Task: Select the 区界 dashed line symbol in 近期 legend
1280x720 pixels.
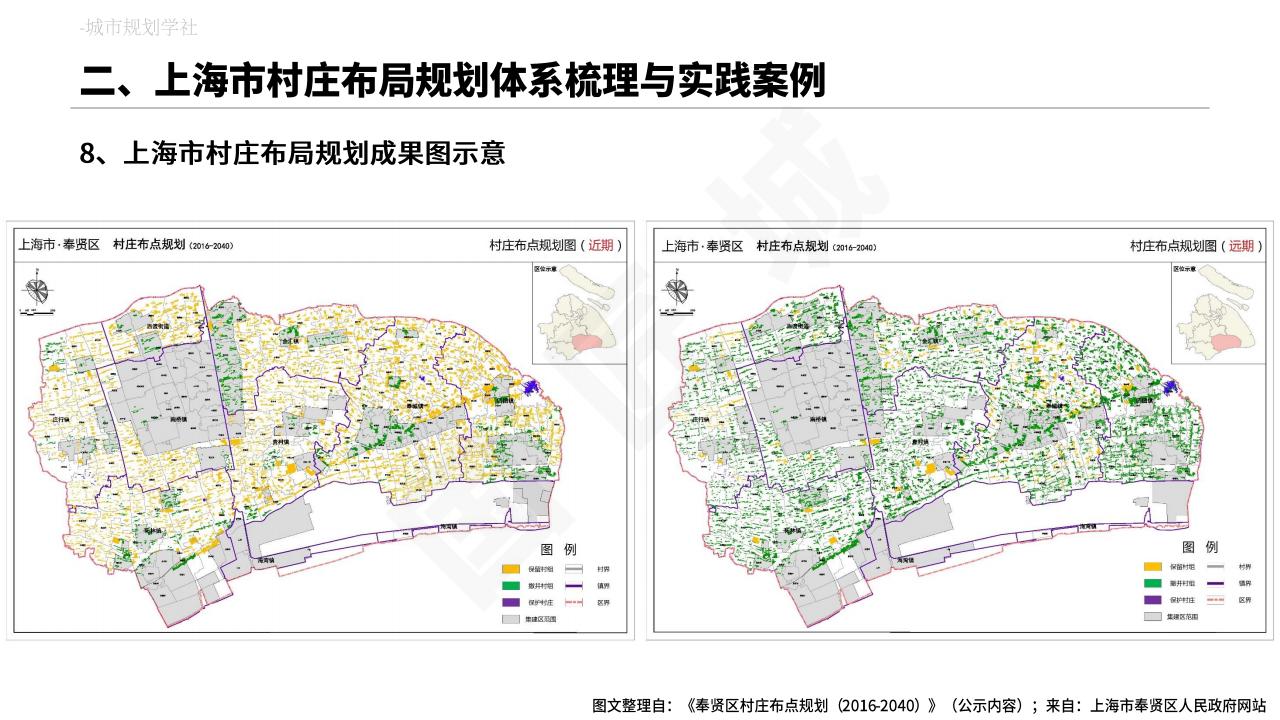Action: (x=574, y=603)
